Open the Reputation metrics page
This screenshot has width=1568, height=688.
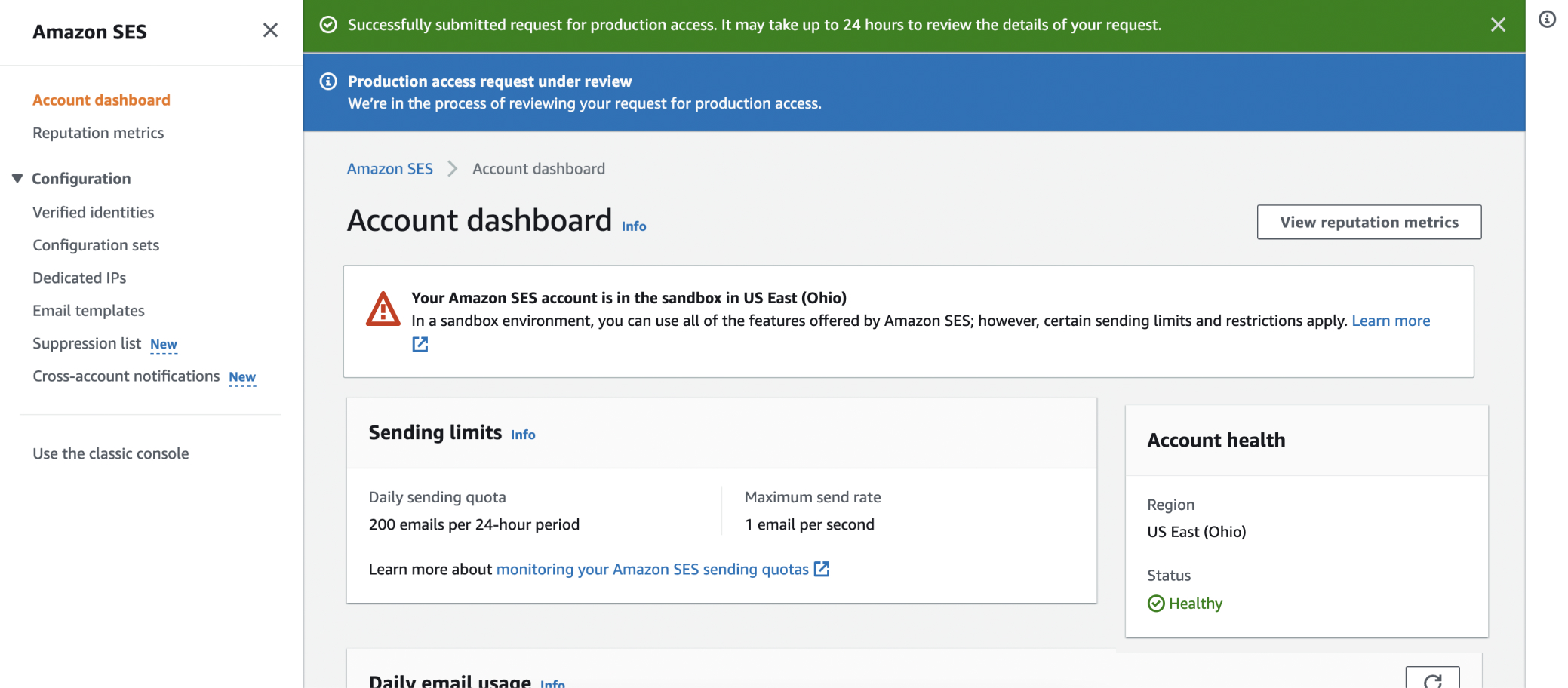[x=98, y=132]
